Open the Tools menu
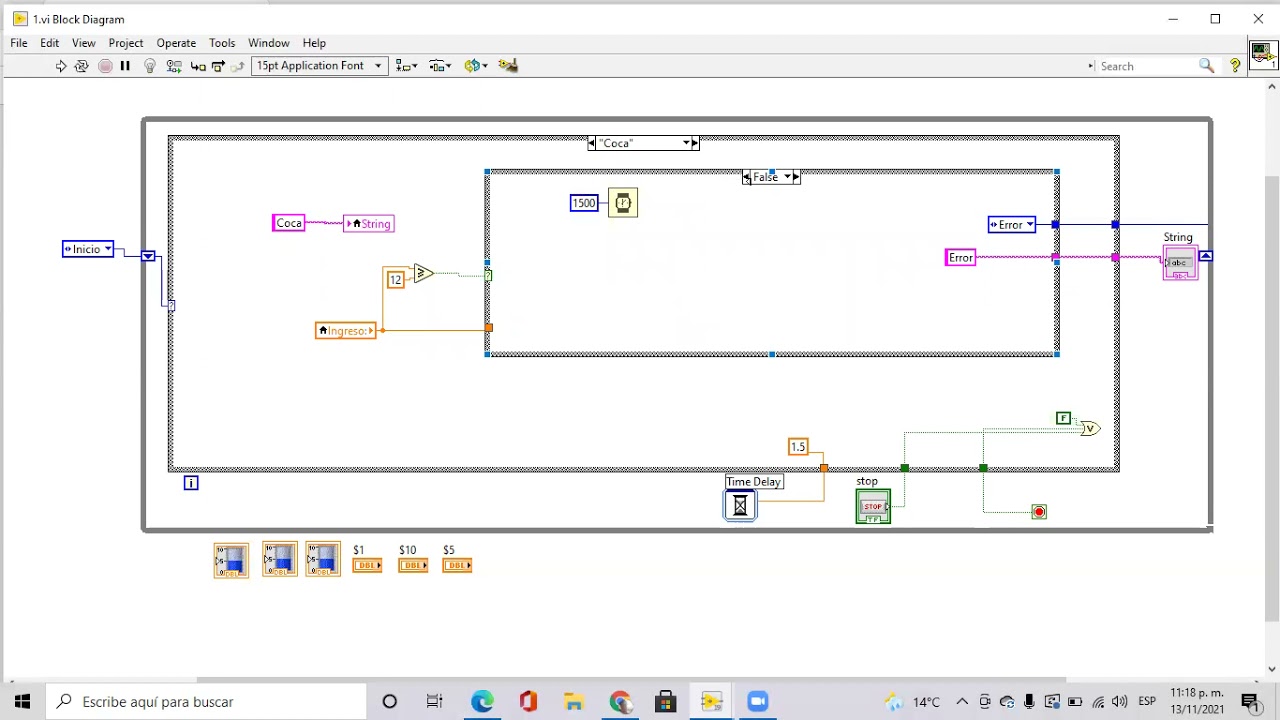The height and width of the screenshot is (720, 1280). pos(222,43)
